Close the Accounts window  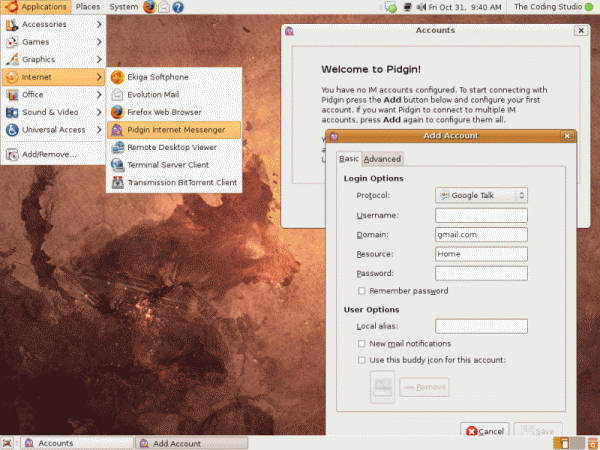(581, 30)
